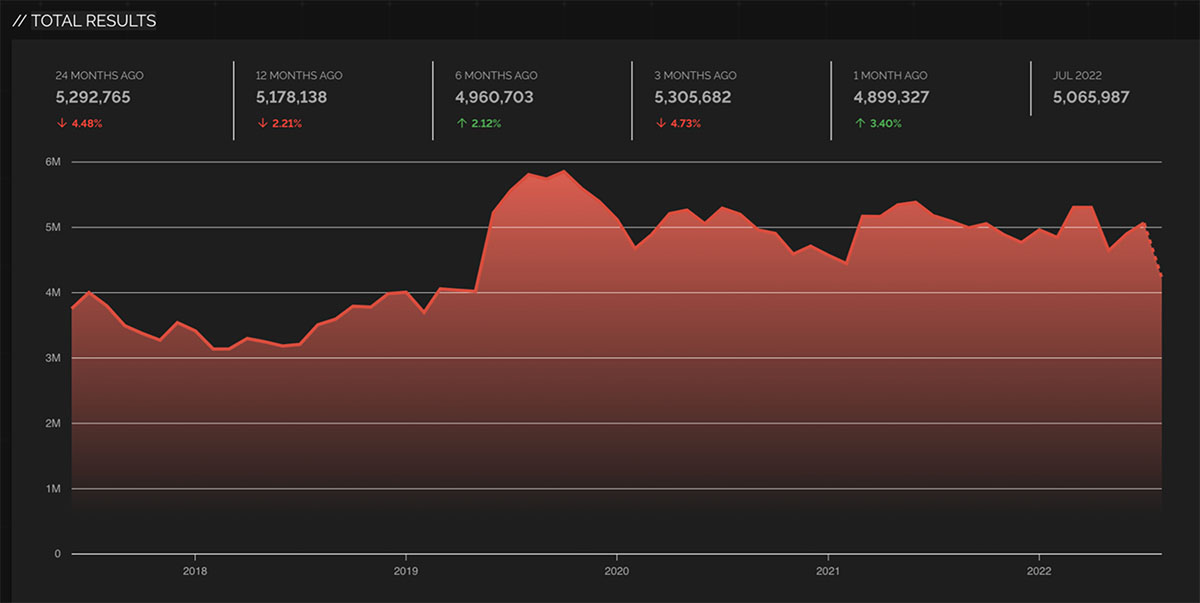Click the dotted projected segment at the chart's end
The image size is (1200, 603).
[x=1154, y=250]
